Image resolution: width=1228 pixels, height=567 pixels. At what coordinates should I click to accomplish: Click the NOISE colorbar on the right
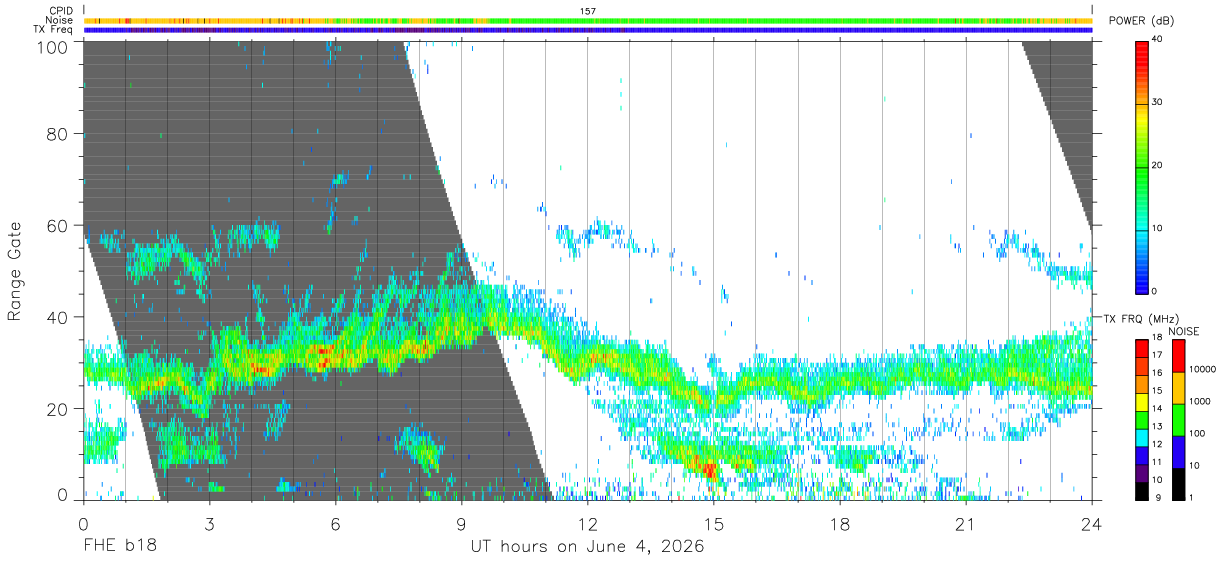pyautogui.click(x=1177, y=418)
